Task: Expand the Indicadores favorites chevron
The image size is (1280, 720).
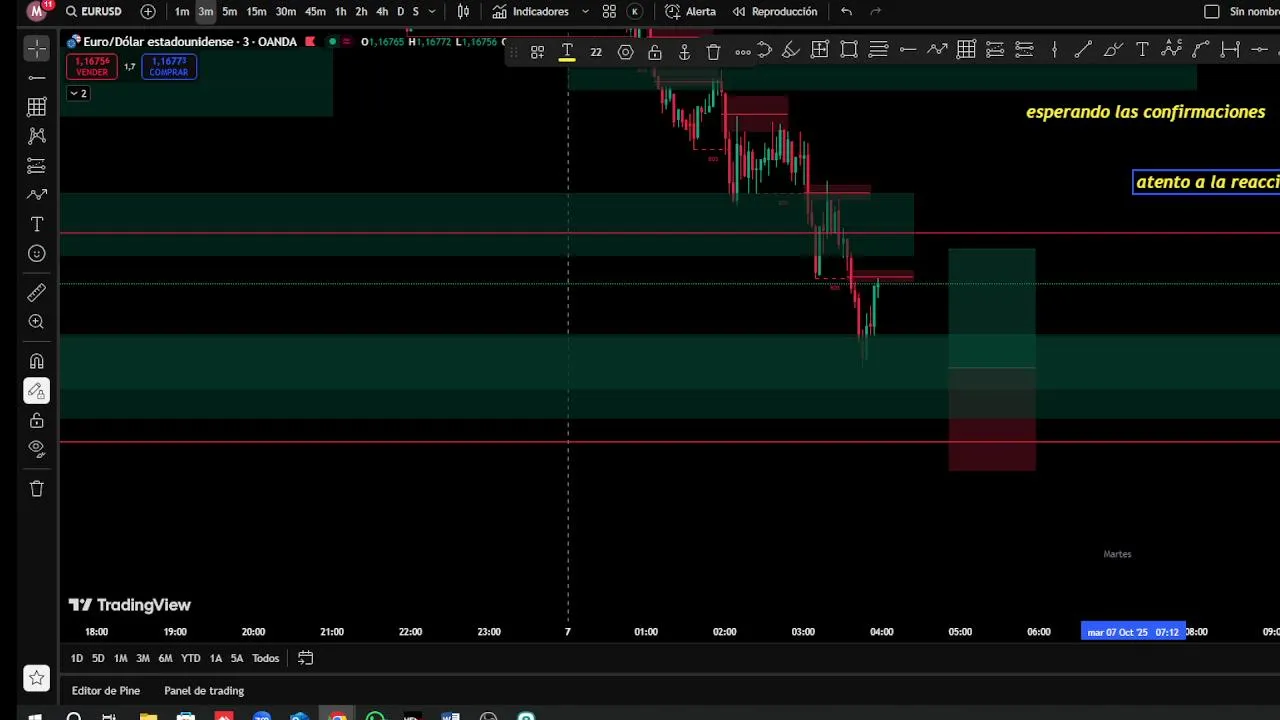Action: click(x=584, y=11)
